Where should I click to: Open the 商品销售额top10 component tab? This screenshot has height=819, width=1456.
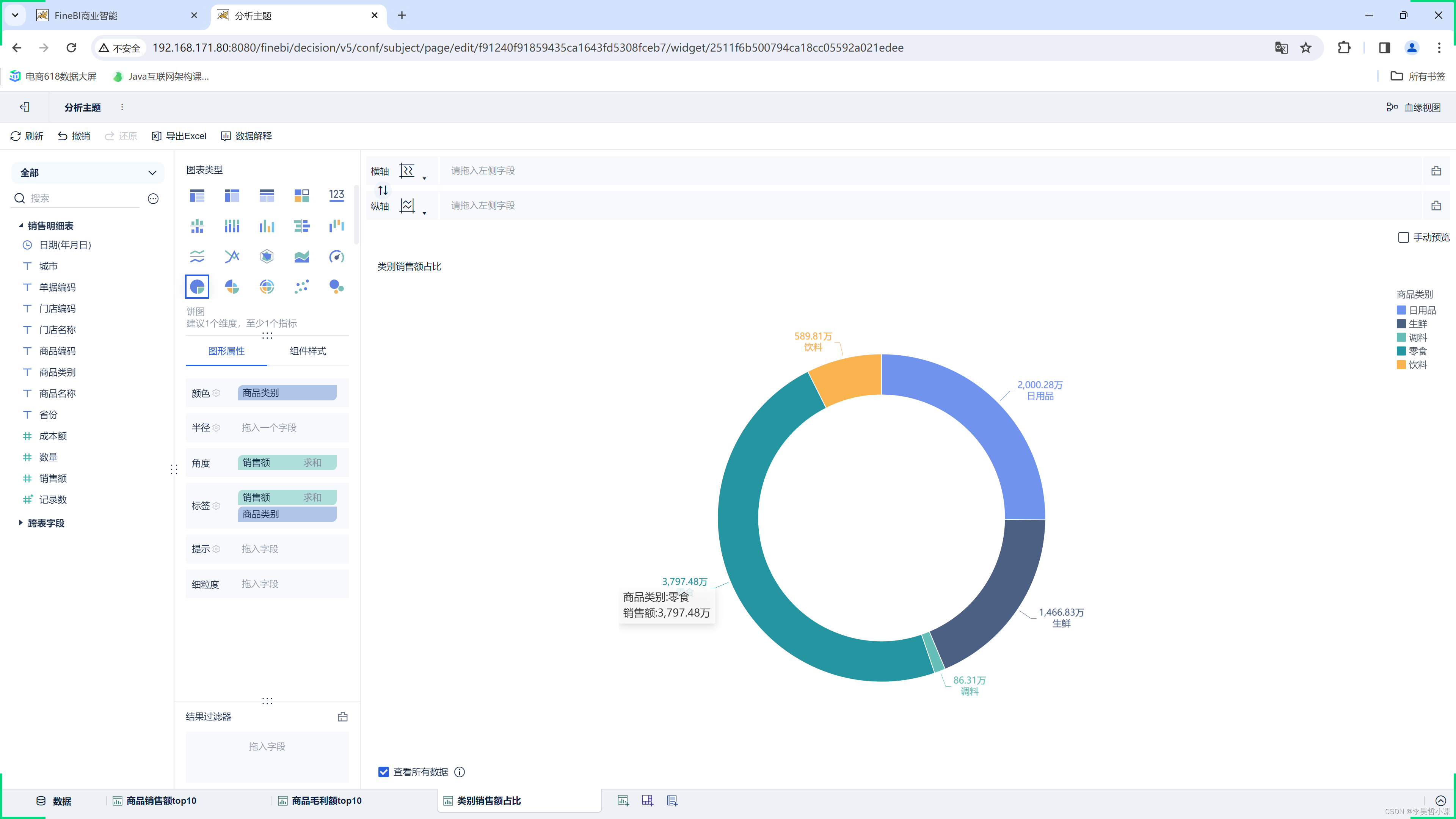pos(154,801)
